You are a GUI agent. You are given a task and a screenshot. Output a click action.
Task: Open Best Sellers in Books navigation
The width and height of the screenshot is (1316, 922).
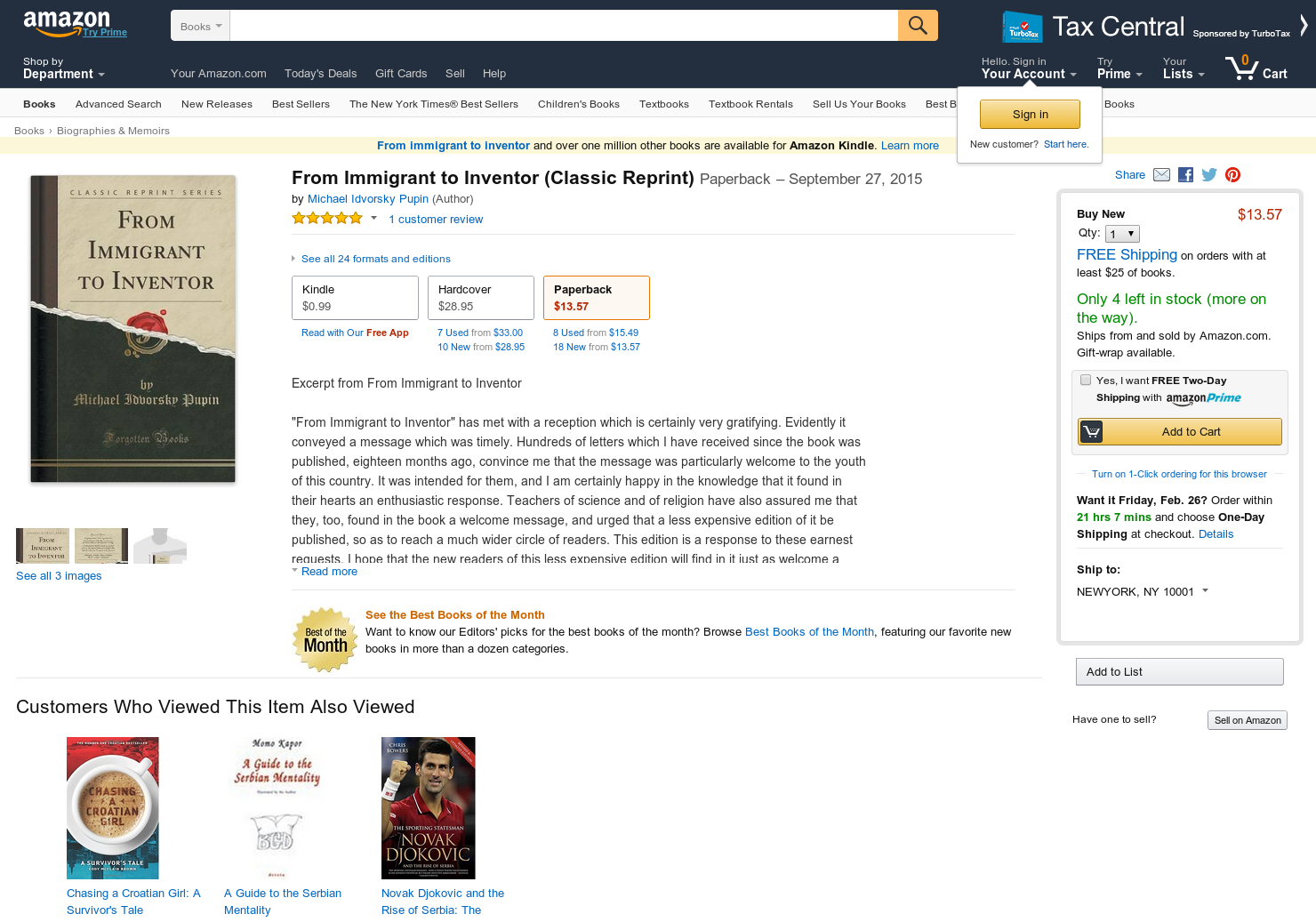[301, 104]
